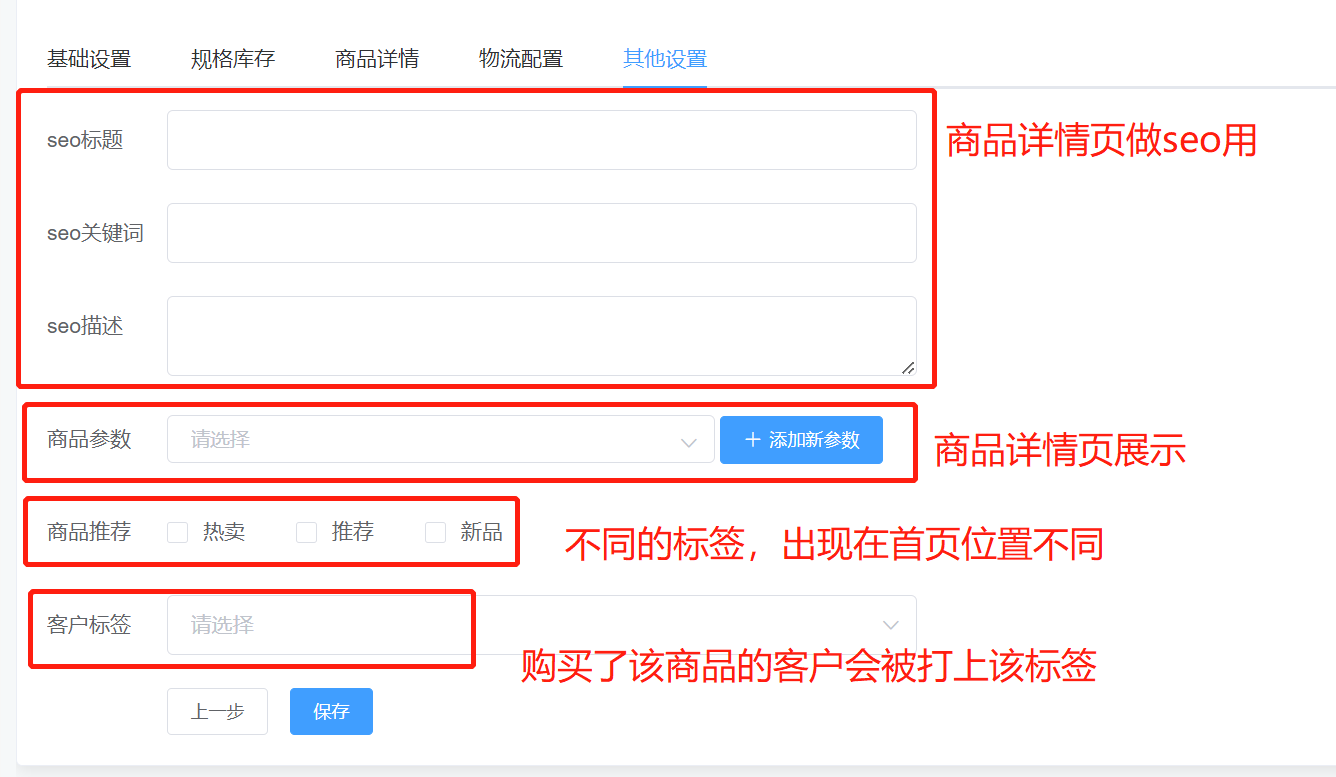The image size is (1336, 777).
Task: Click the dropdown arrow beside 商品参数 select
Action: 690,439
